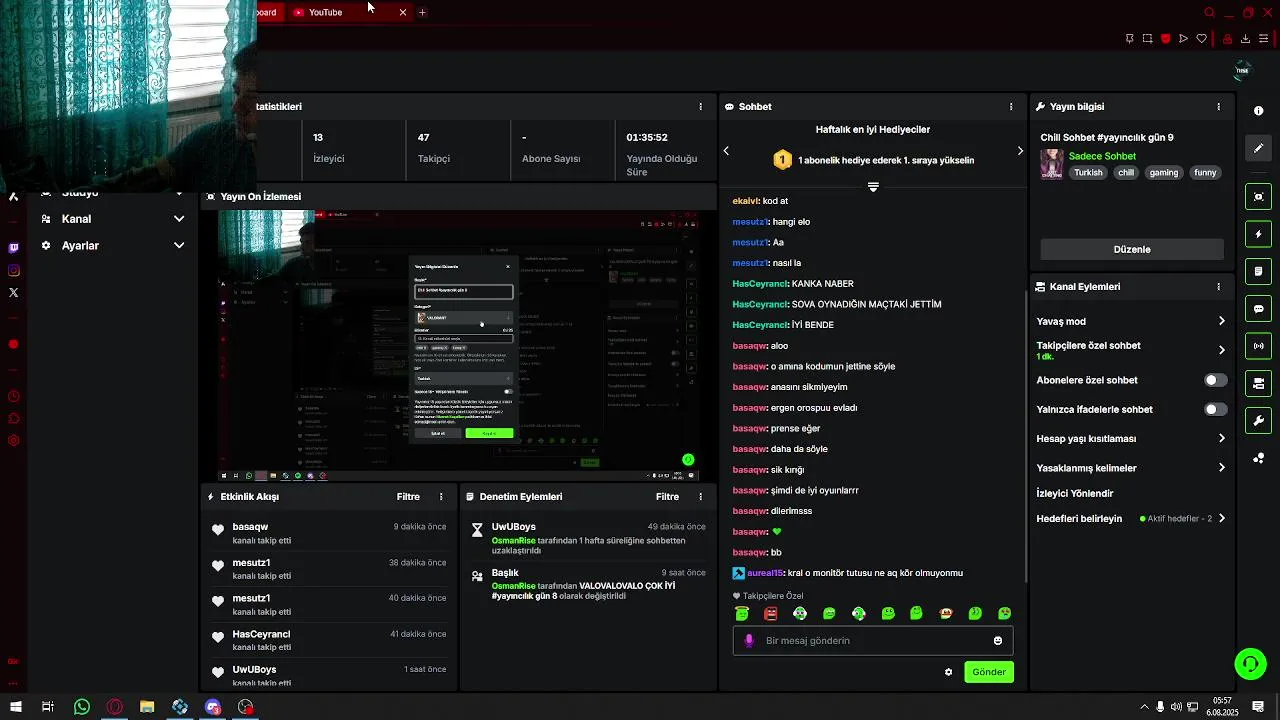
Task: Click in the Bir mesaj gönderin field
Action: coord(873,640)
